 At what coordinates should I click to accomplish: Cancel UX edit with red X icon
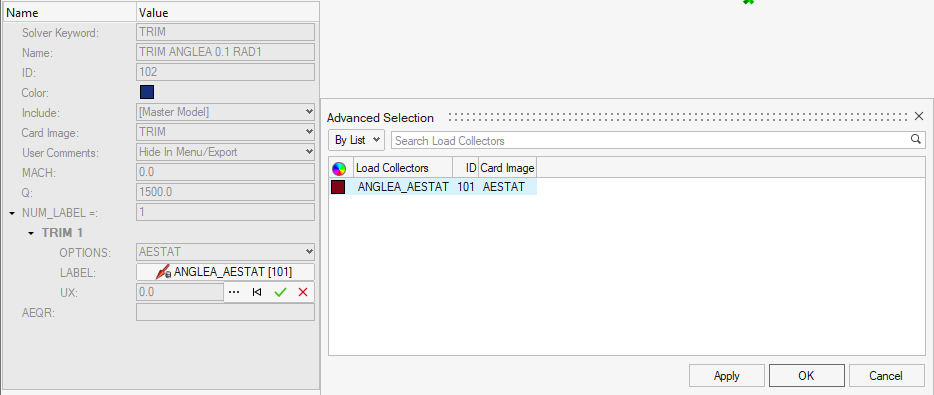[303, 293]
